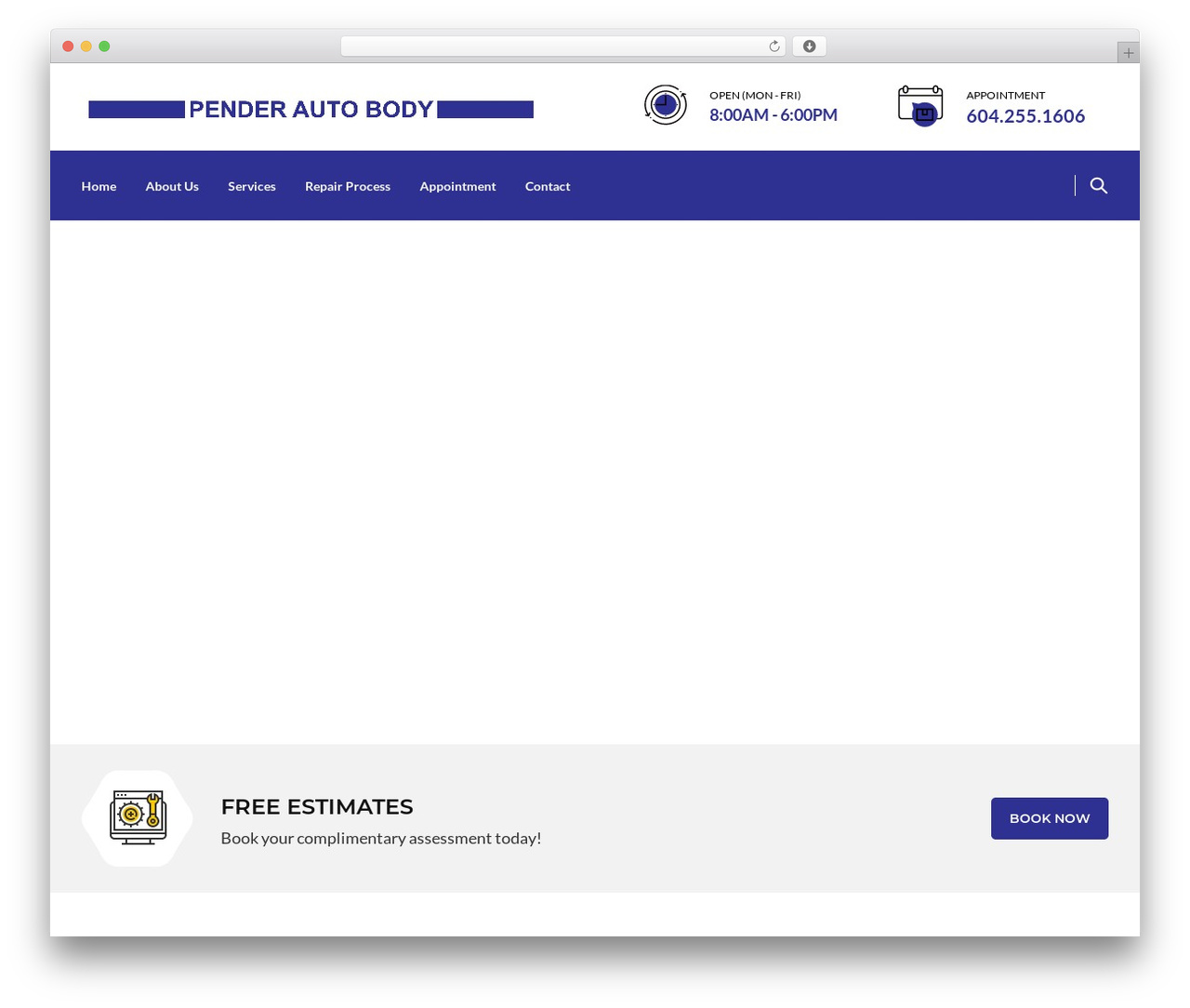
Task: Go to Home menu item
Action: tap(99, 186)
